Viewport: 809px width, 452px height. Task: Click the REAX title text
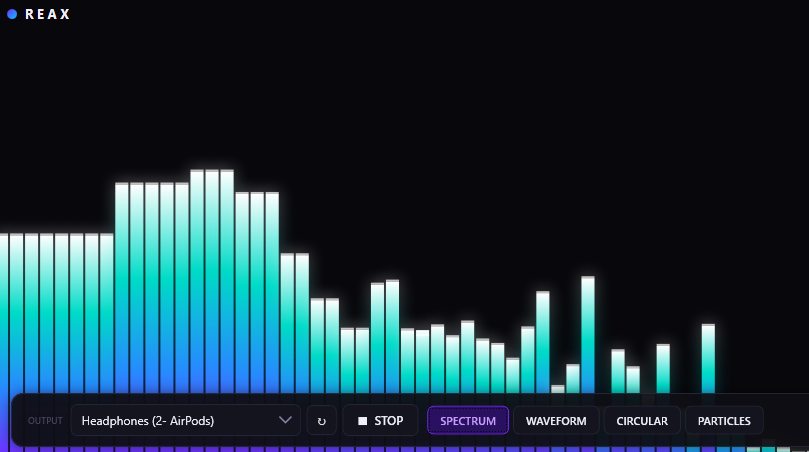(47, 15)
